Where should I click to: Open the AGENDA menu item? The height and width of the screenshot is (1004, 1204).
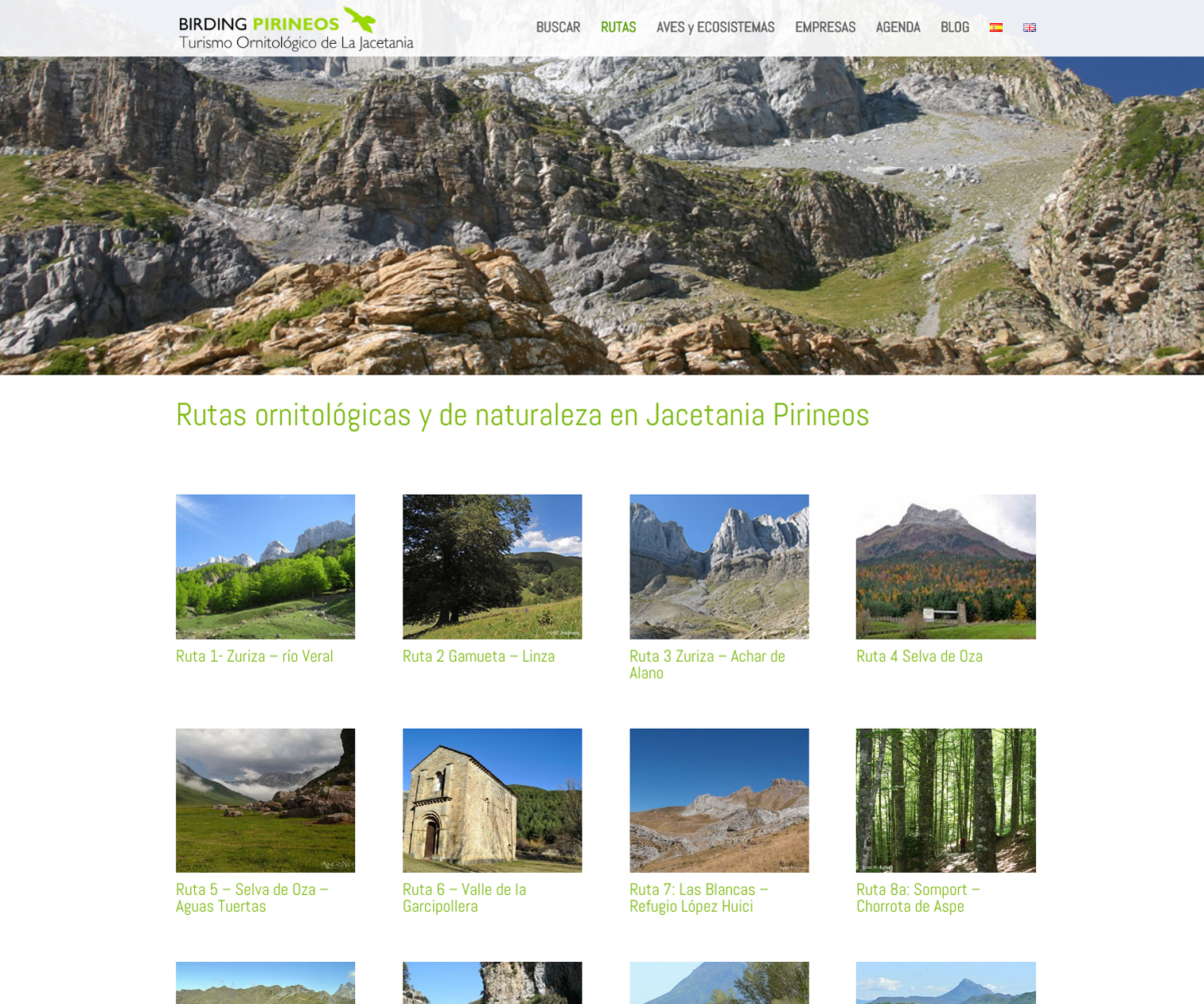pos(898,27)
